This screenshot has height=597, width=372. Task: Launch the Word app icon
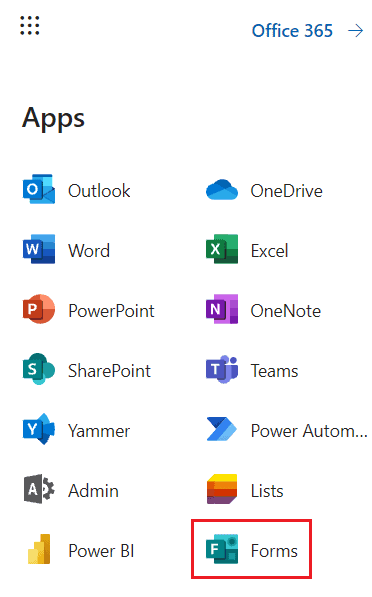39,249
